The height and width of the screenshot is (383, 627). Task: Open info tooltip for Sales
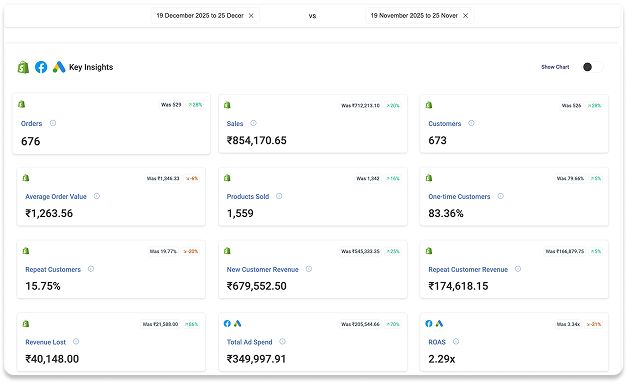pyautogui.click(x=254, y=123)
